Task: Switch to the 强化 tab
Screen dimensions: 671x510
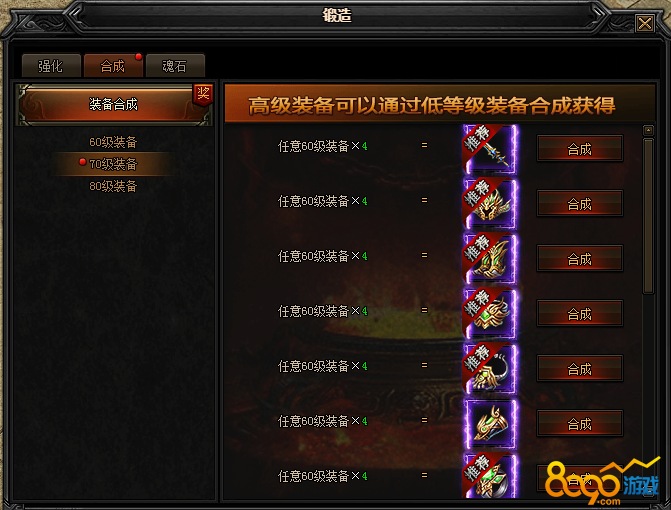Action: 51,66
